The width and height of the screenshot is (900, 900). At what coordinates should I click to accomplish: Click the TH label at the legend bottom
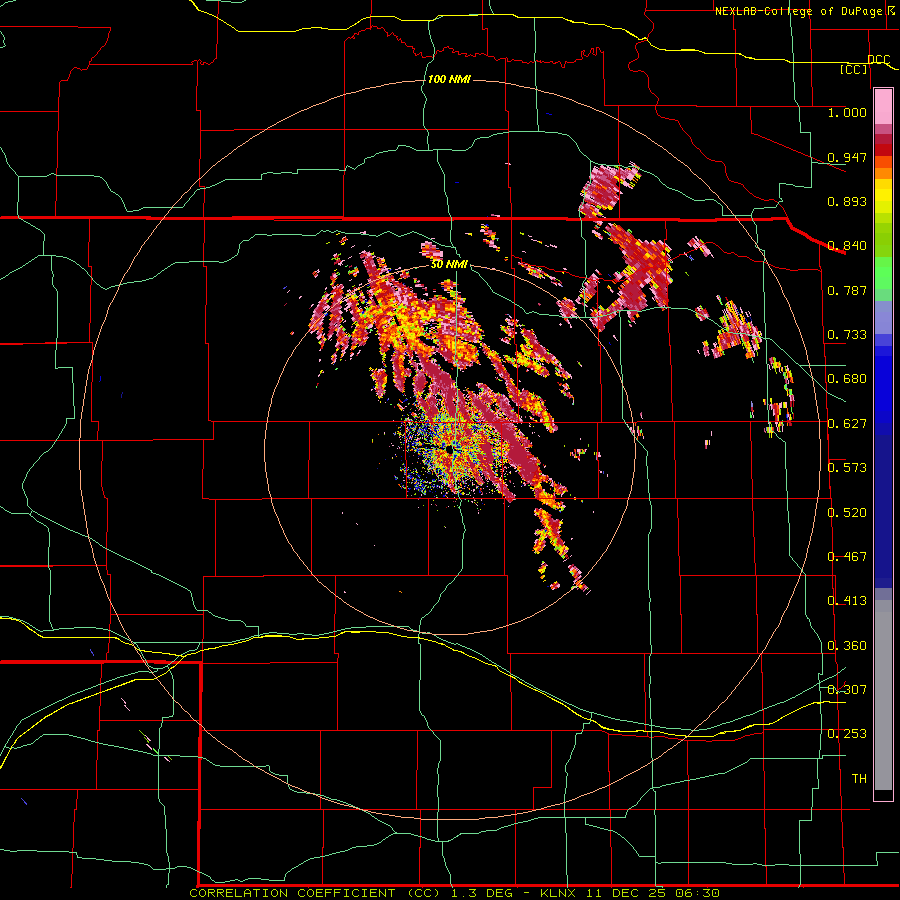(x=859, y=779)
